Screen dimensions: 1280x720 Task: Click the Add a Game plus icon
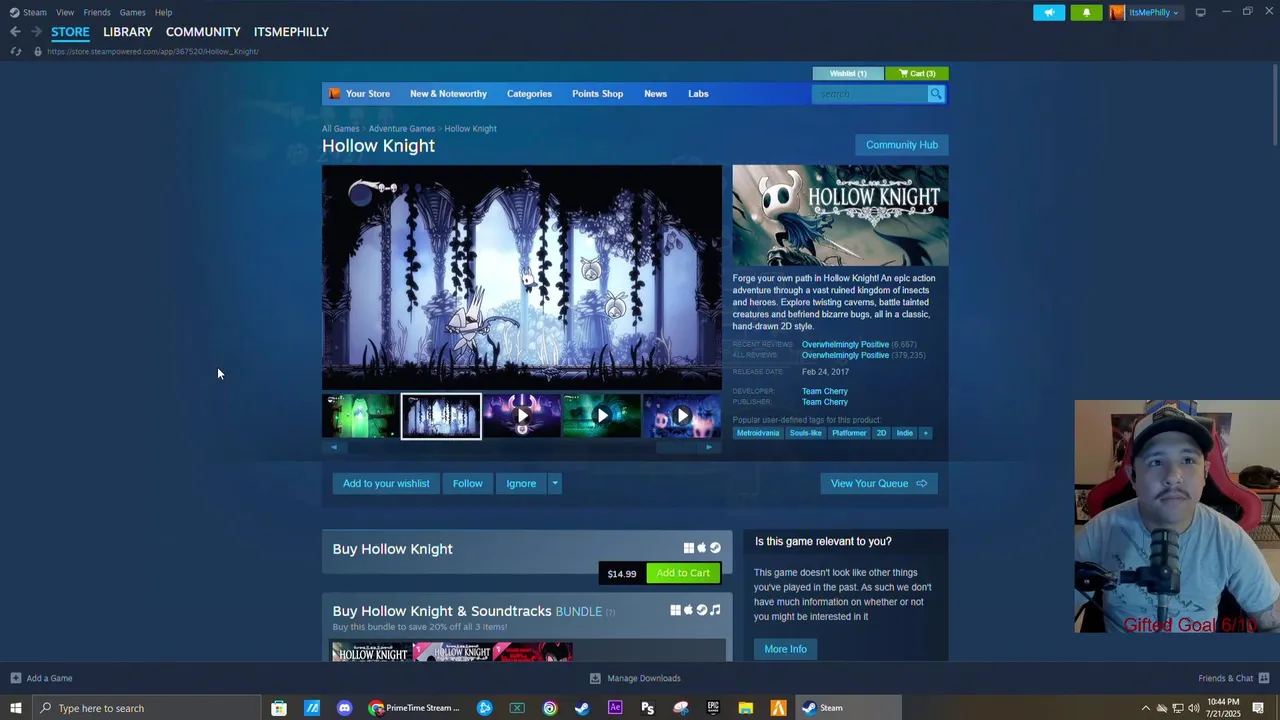[15, 678]
